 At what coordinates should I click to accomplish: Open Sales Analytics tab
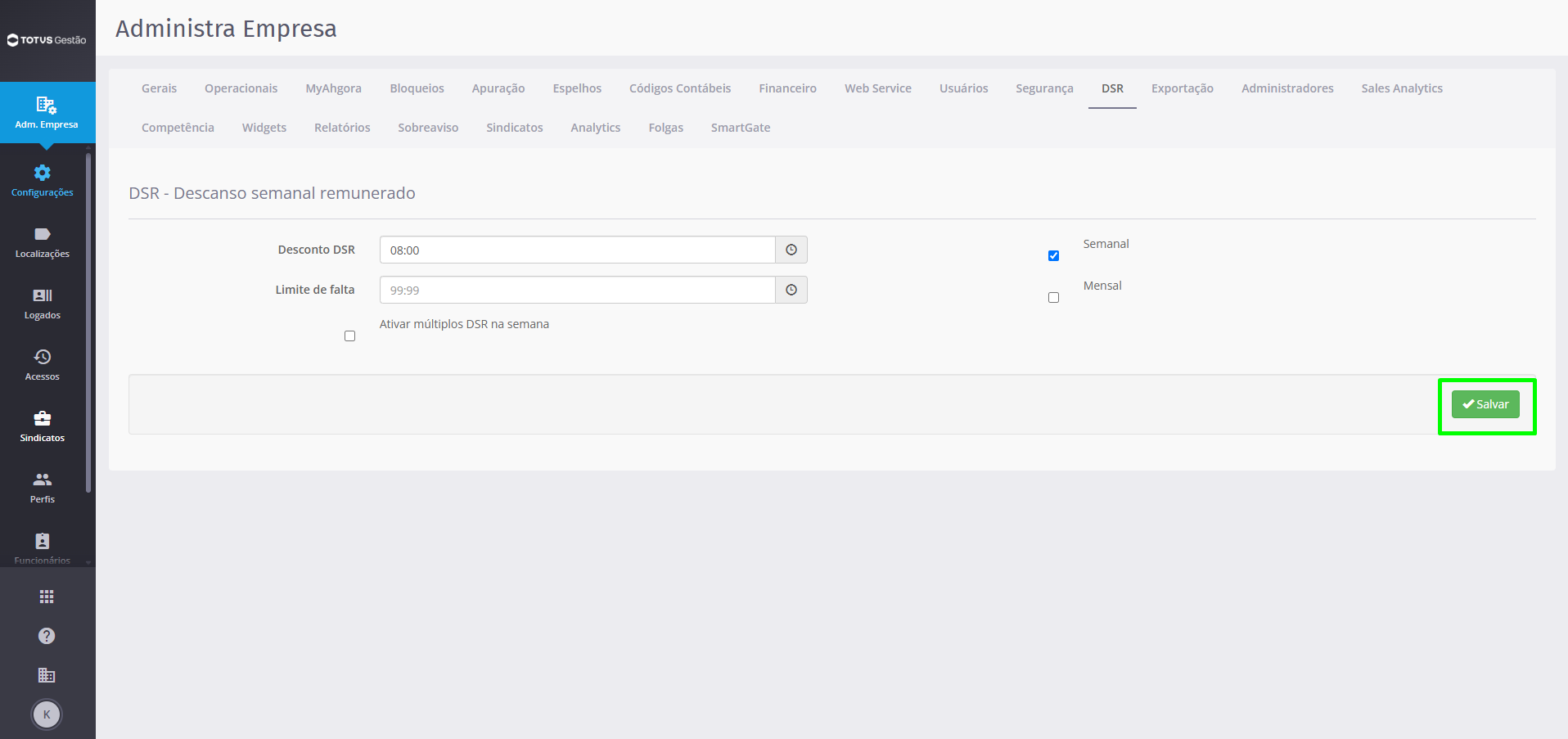(1402, 88)
